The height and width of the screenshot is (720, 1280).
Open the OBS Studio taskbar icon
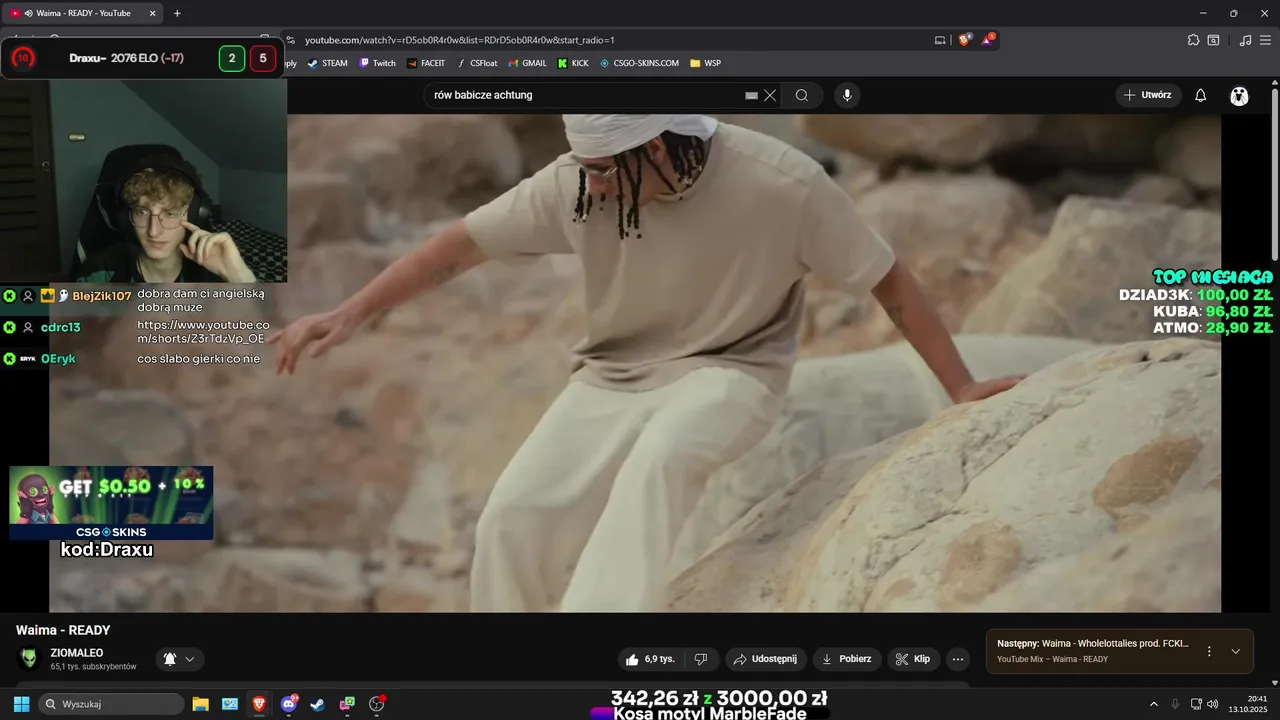(x=377, y=704)
